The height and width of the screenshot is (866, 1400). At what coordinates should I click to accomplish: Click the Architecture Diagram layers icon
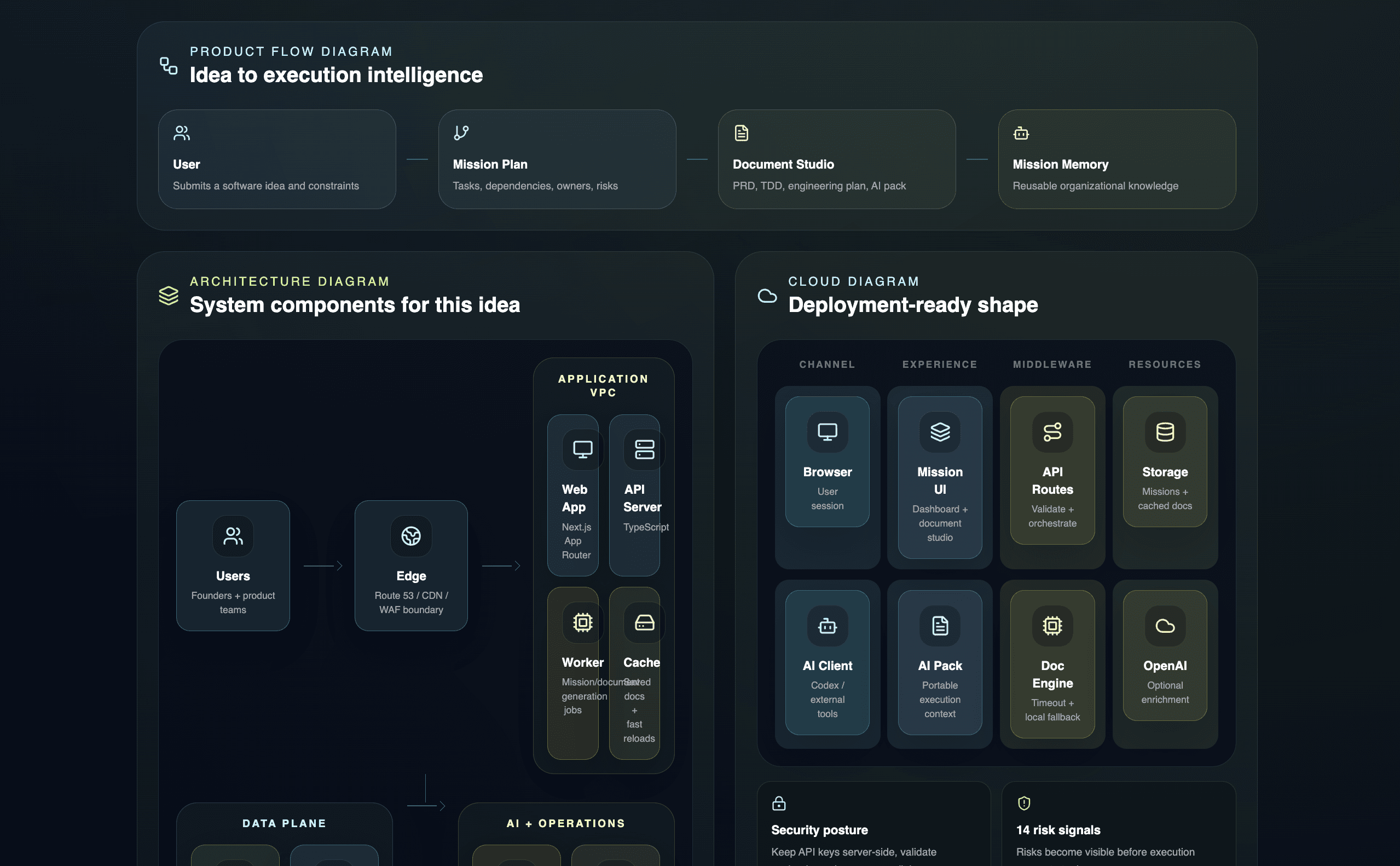pos(169,296)
